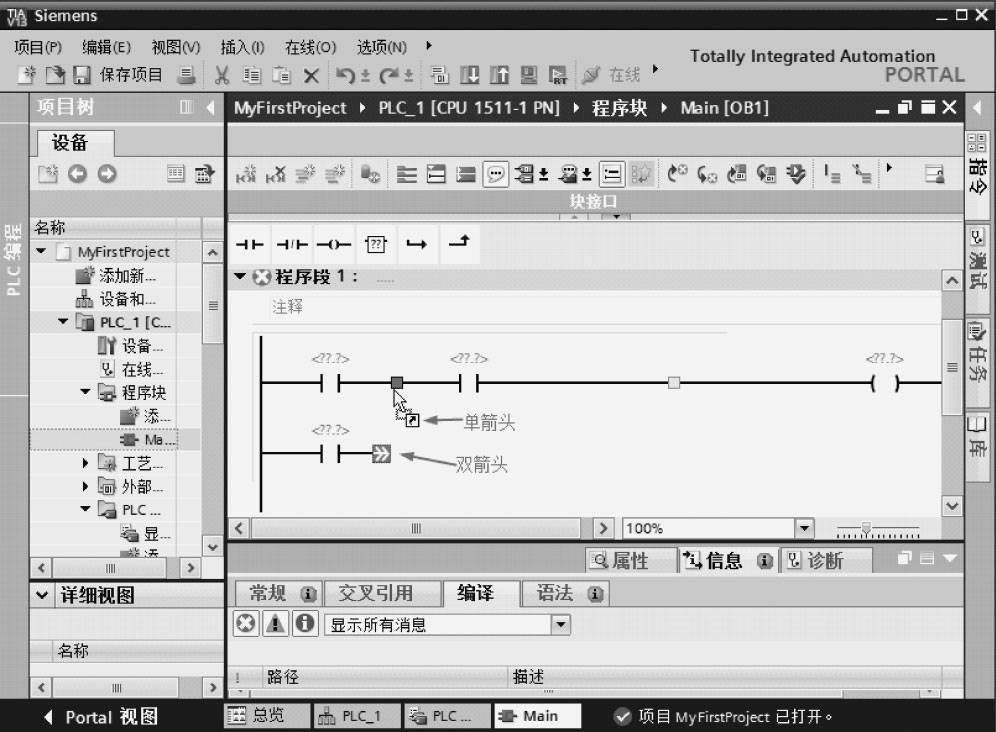Click the Start runtime (RT) icon
The width and height of the screenshot is (996, 732).
(558, 76)
